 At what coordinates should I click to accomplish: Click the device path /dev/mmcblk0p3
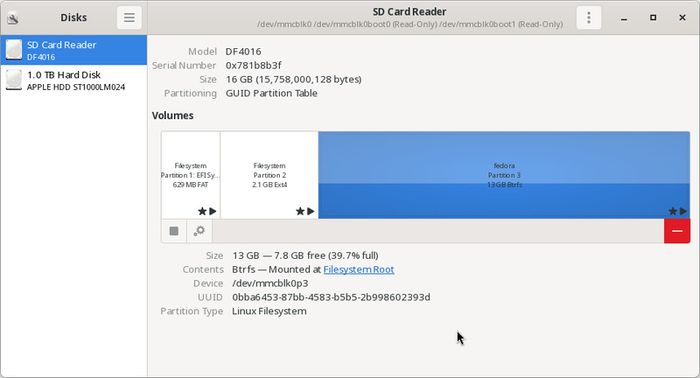[270, 283]
